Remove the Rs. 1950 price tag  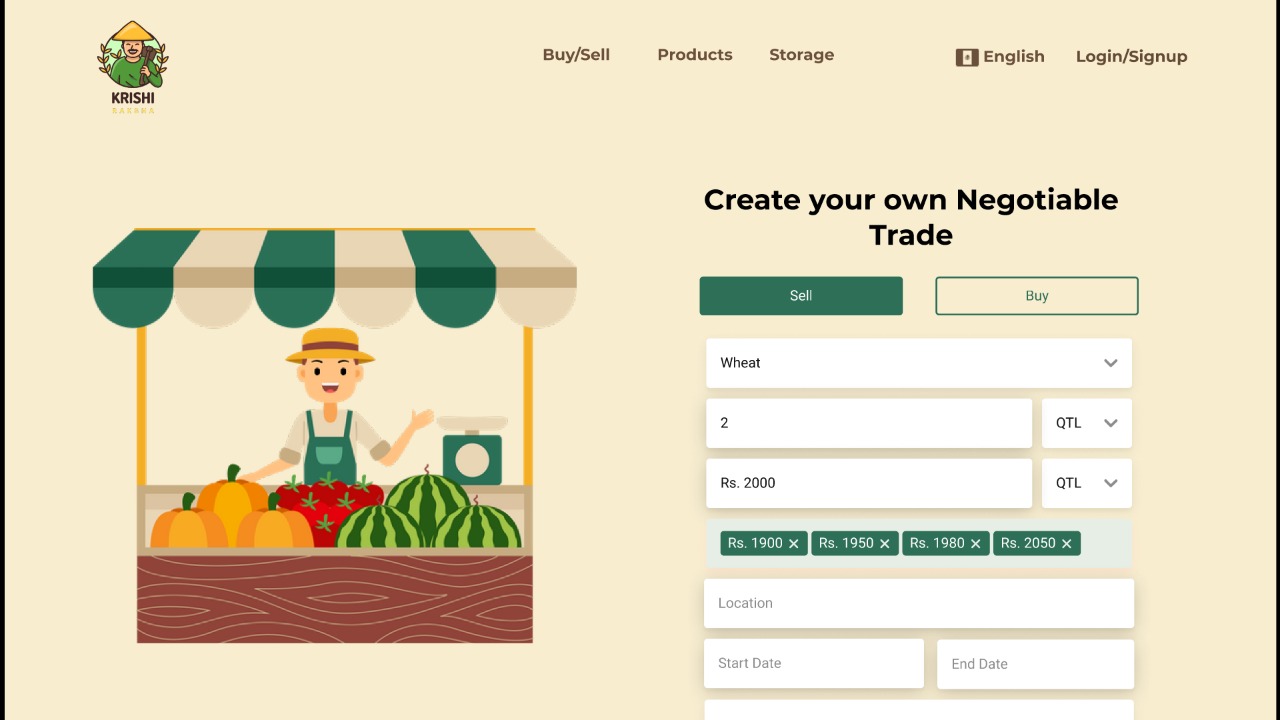tap(885, 543)
